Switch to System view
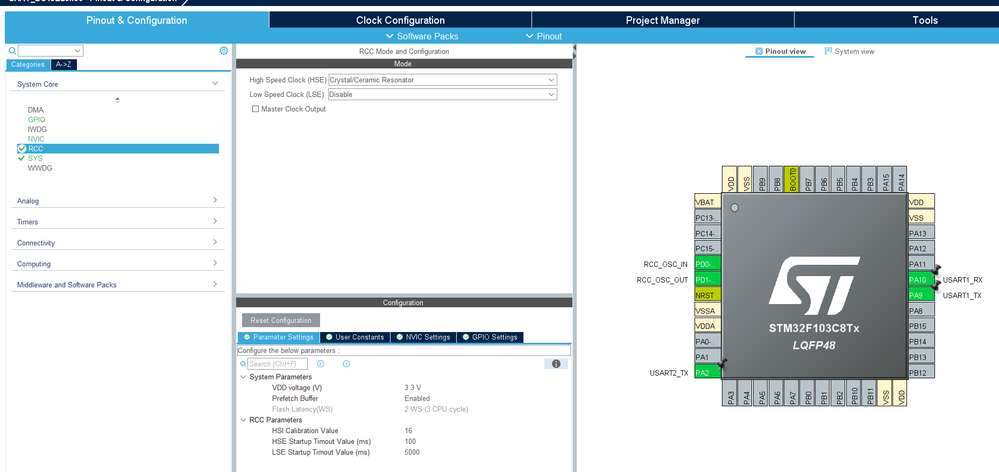Viewport: 999px width, 472px height. point(849,51)
